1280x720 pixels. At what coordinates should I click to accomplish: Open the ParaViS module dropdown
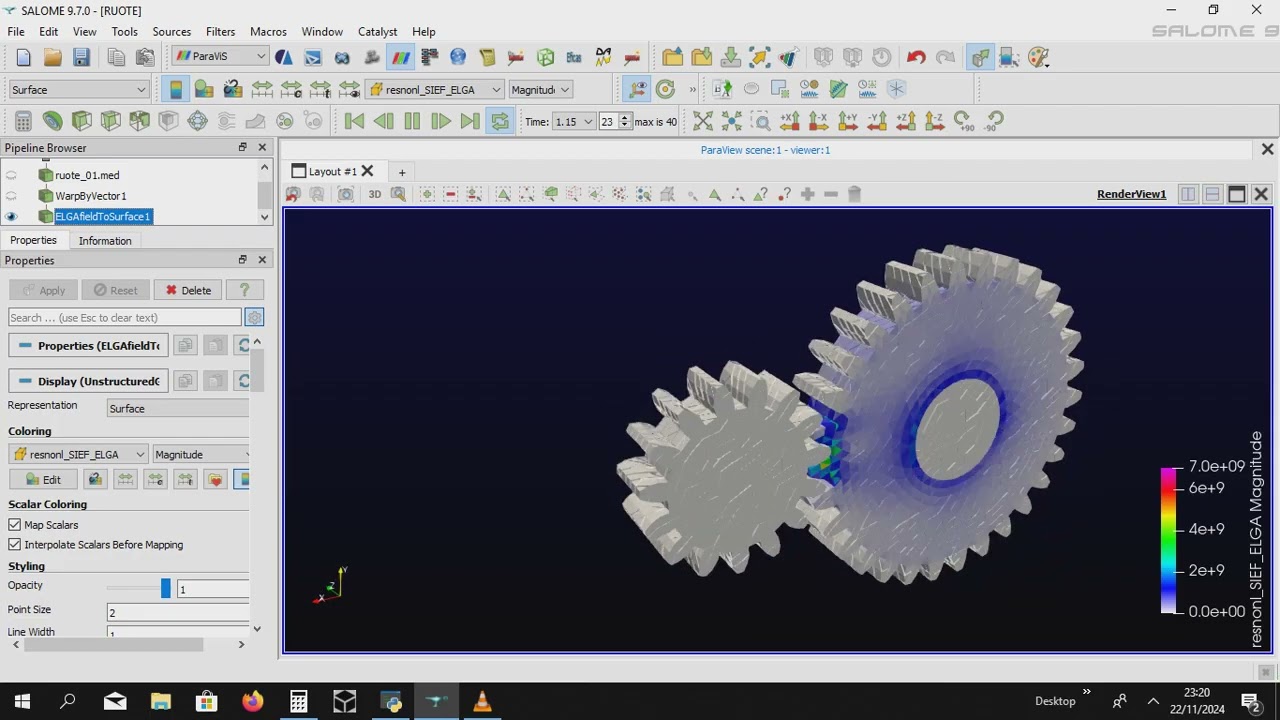coord(220,57)
